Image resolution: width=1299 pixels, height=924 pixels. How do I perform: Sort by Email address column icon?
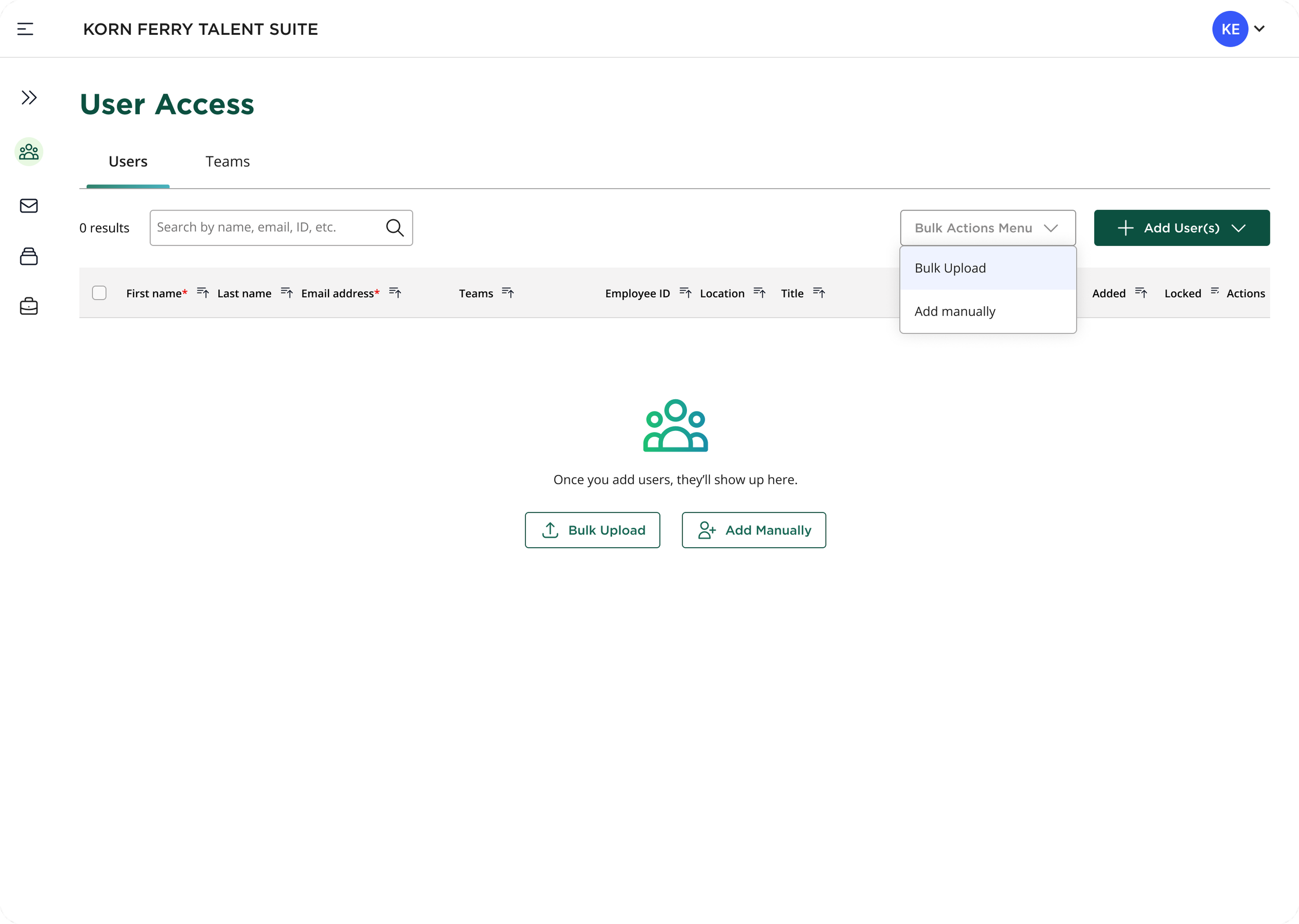(x=395, y=293)
